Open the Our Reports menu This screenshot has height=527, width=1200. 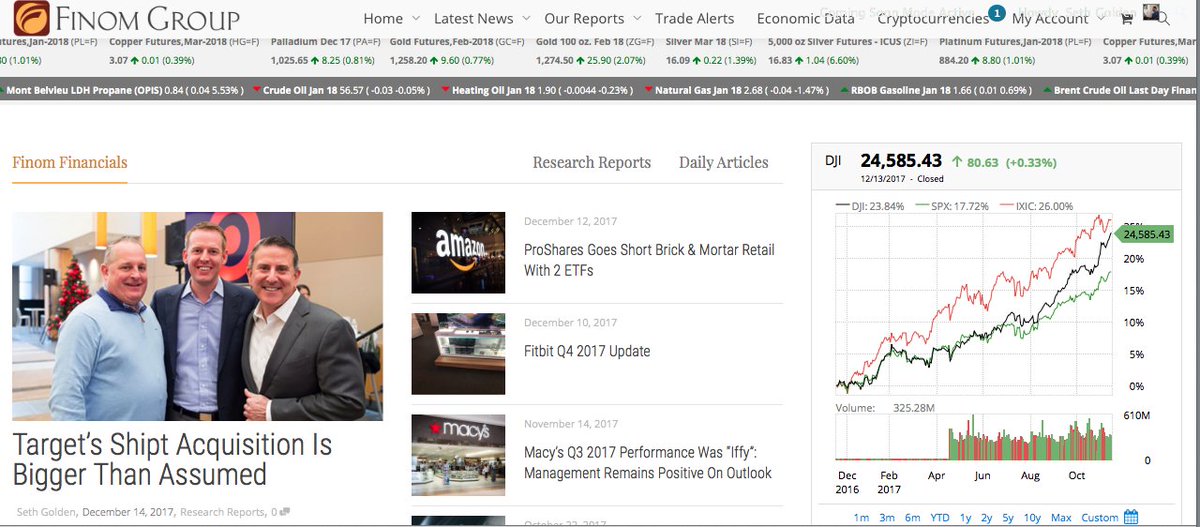[584, 19]
